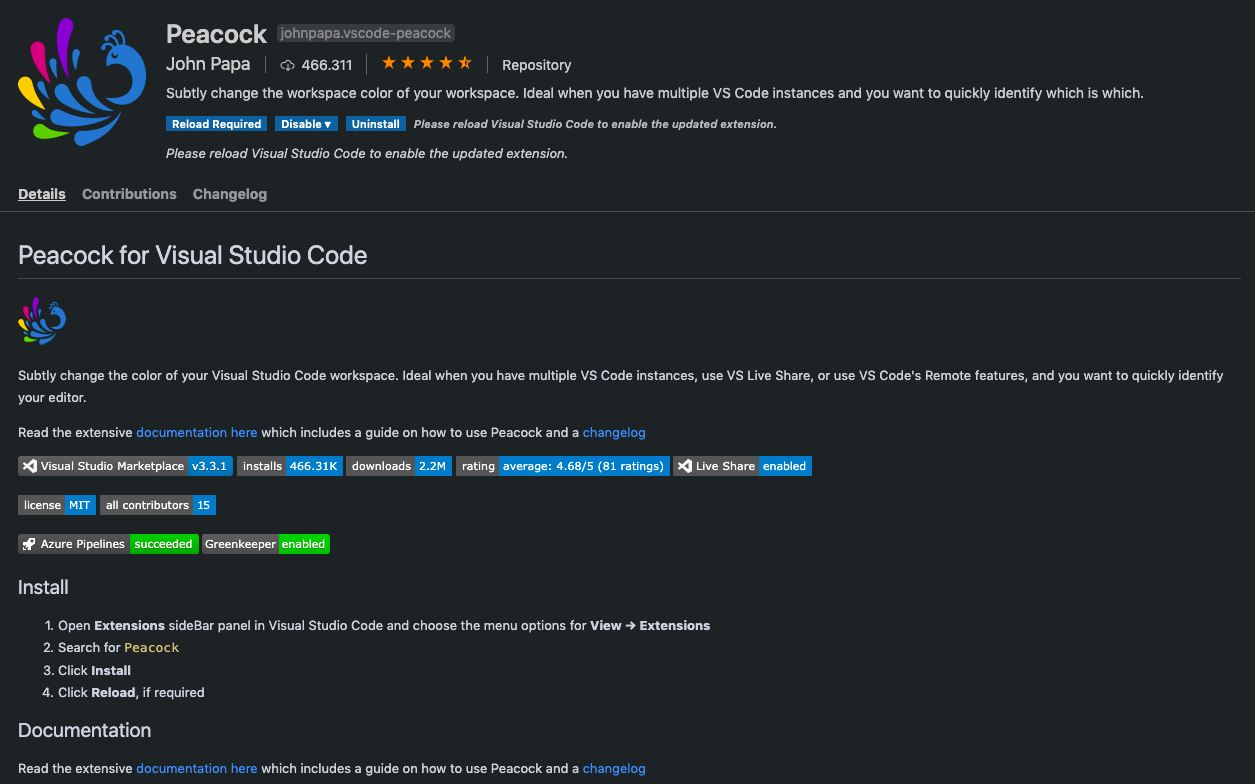
Task: Click the star rating icons
Action: 426,63
